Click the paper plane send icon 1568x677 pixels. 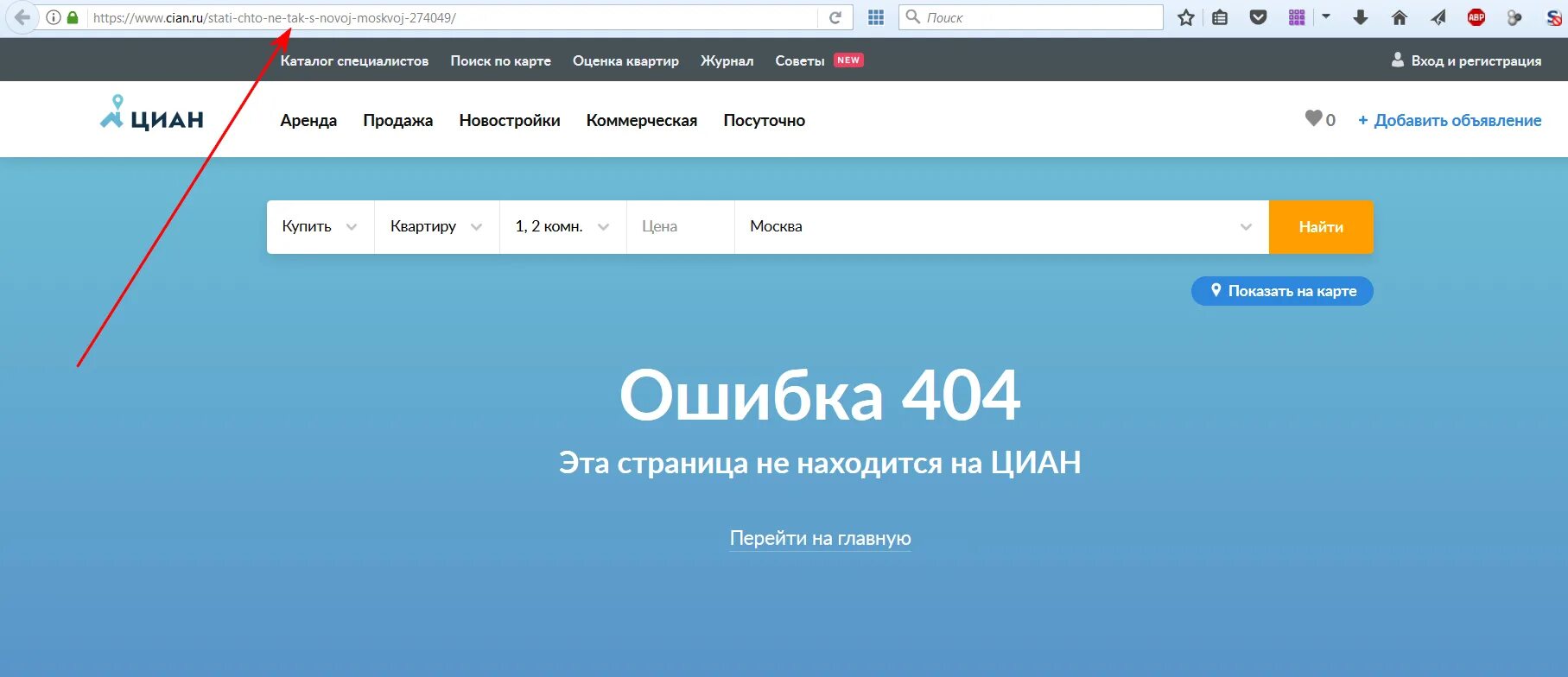coord(1438,17)
